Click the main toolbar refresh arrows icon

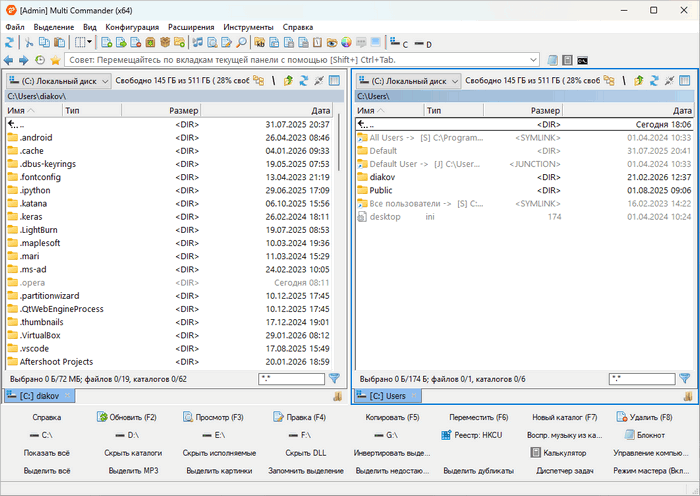(x=9, y=43)
